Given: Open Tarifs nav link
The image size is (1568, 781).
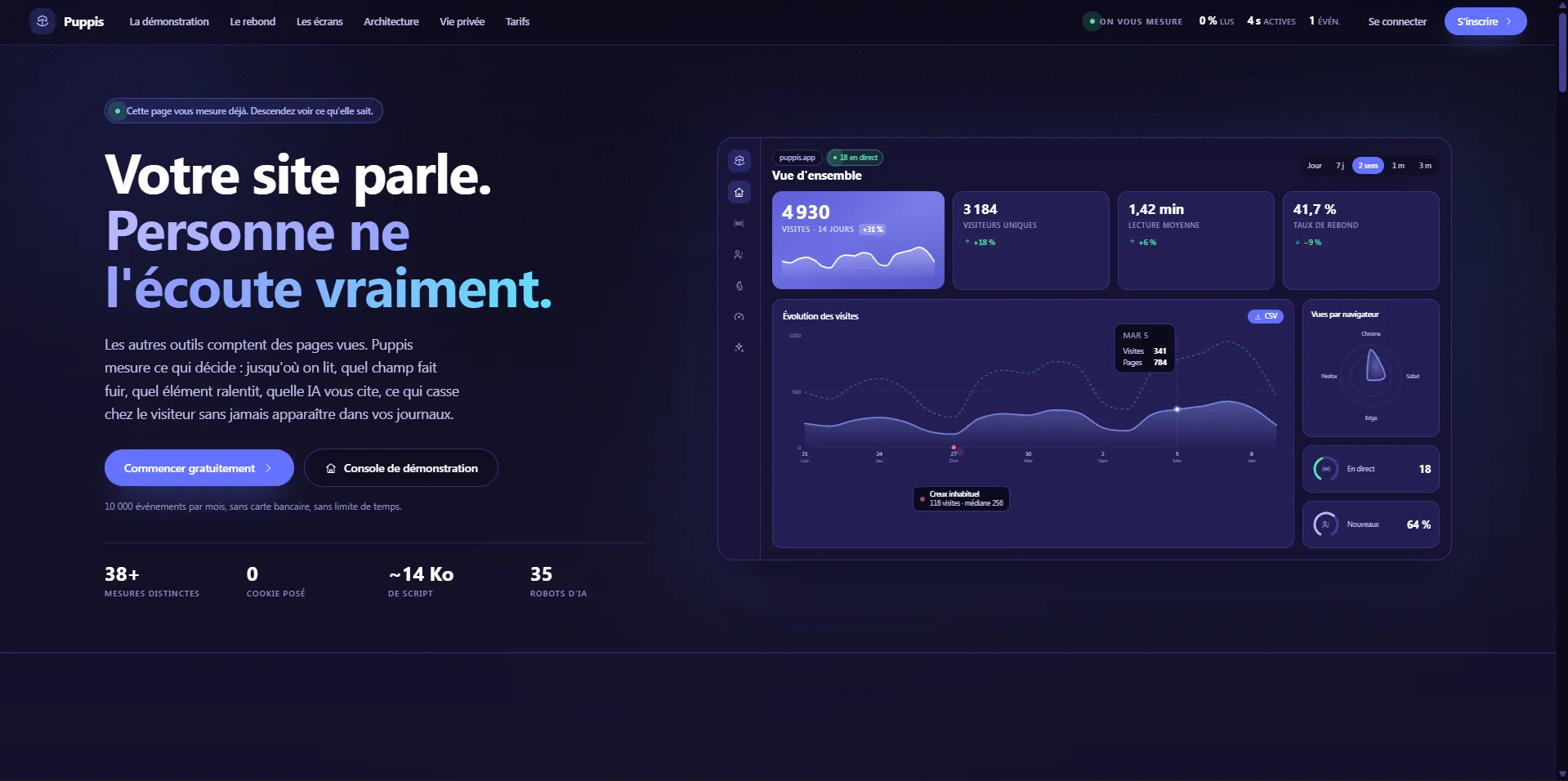Looking at the screenshot, I should click(517, 22).
